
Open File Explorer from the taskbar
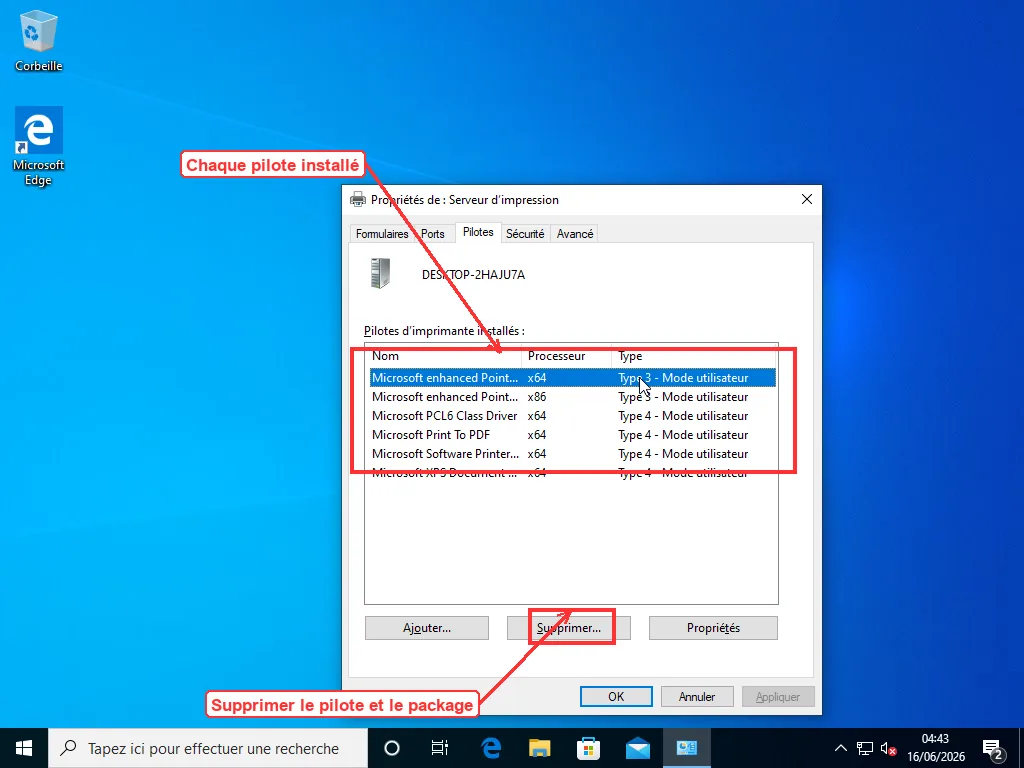(x=539, y=748)
